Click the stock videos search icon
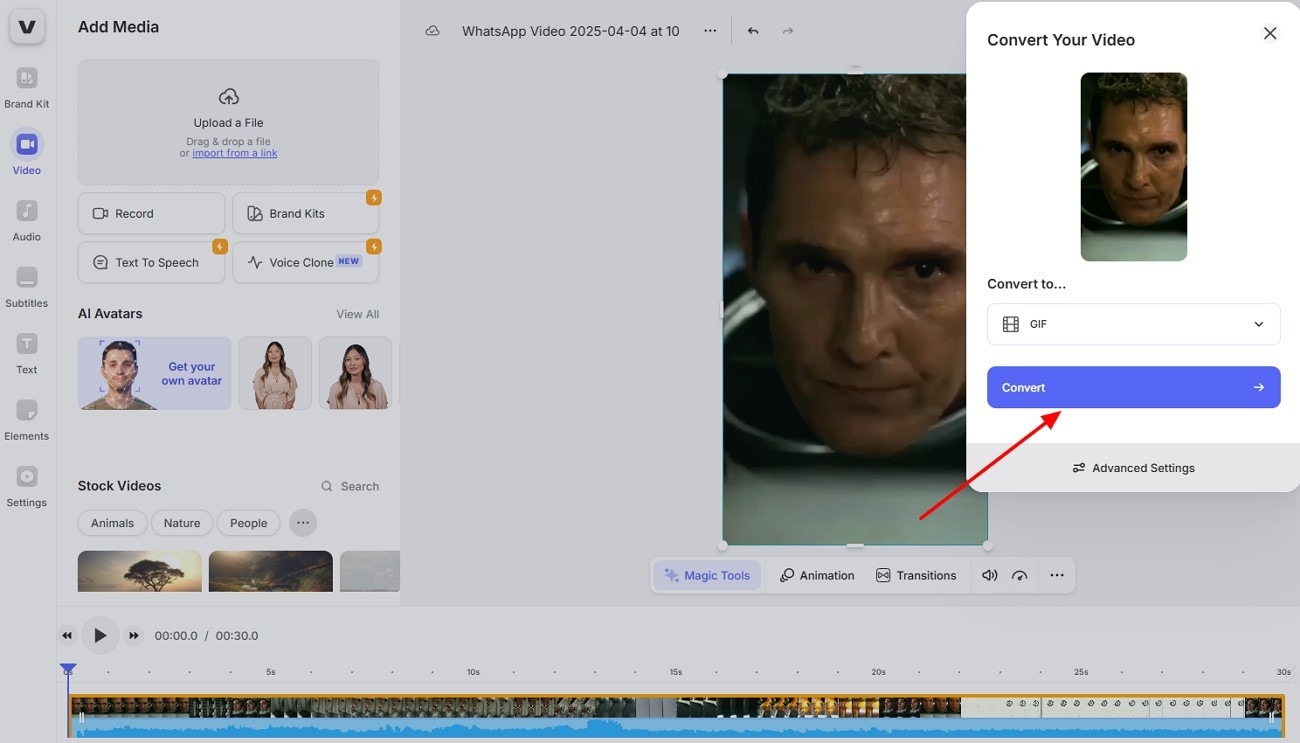1300x743 pixels. [327, 486]
